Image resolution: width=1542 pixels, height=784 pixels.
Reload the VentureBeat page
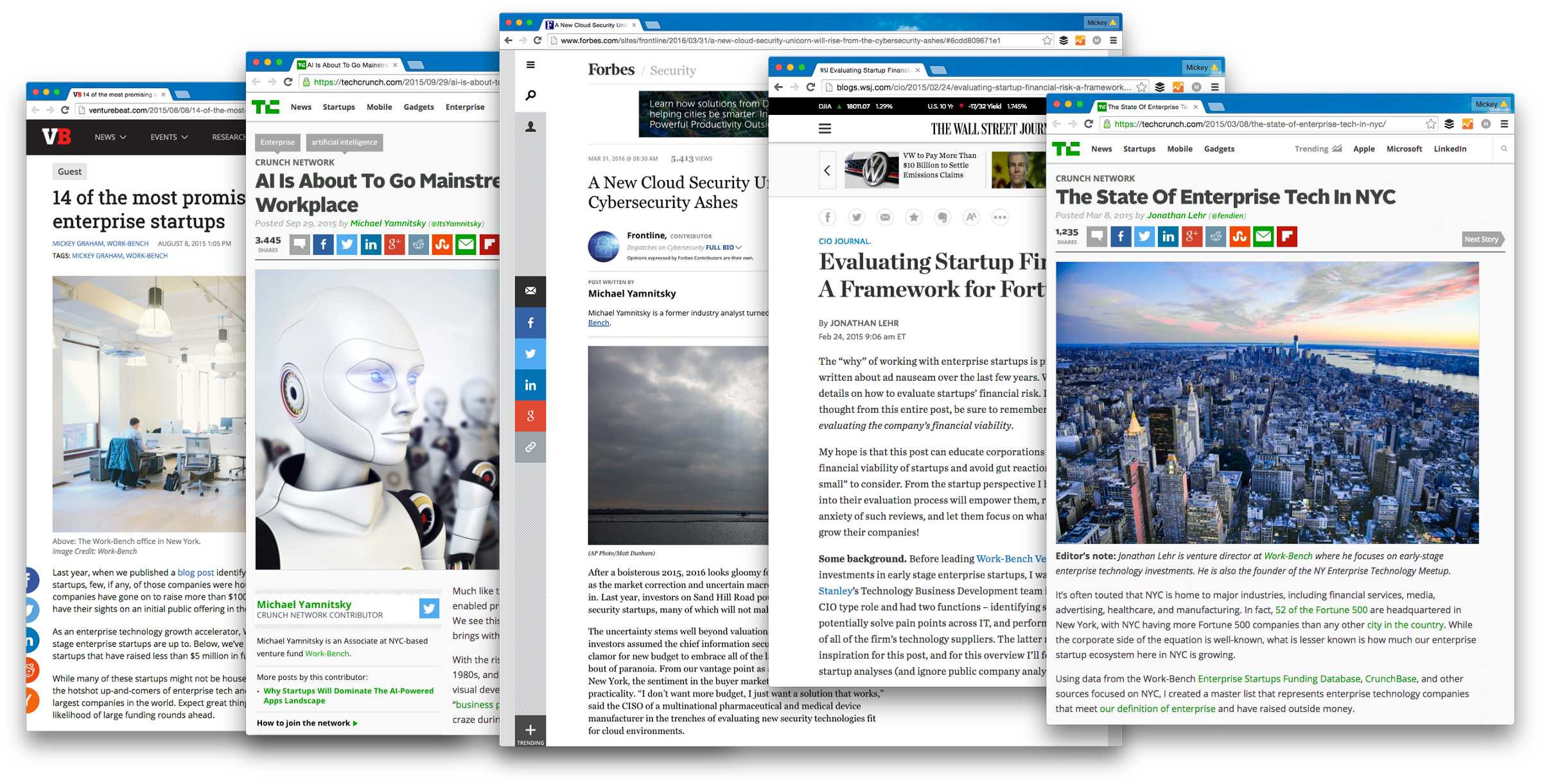tap(65, 110)
